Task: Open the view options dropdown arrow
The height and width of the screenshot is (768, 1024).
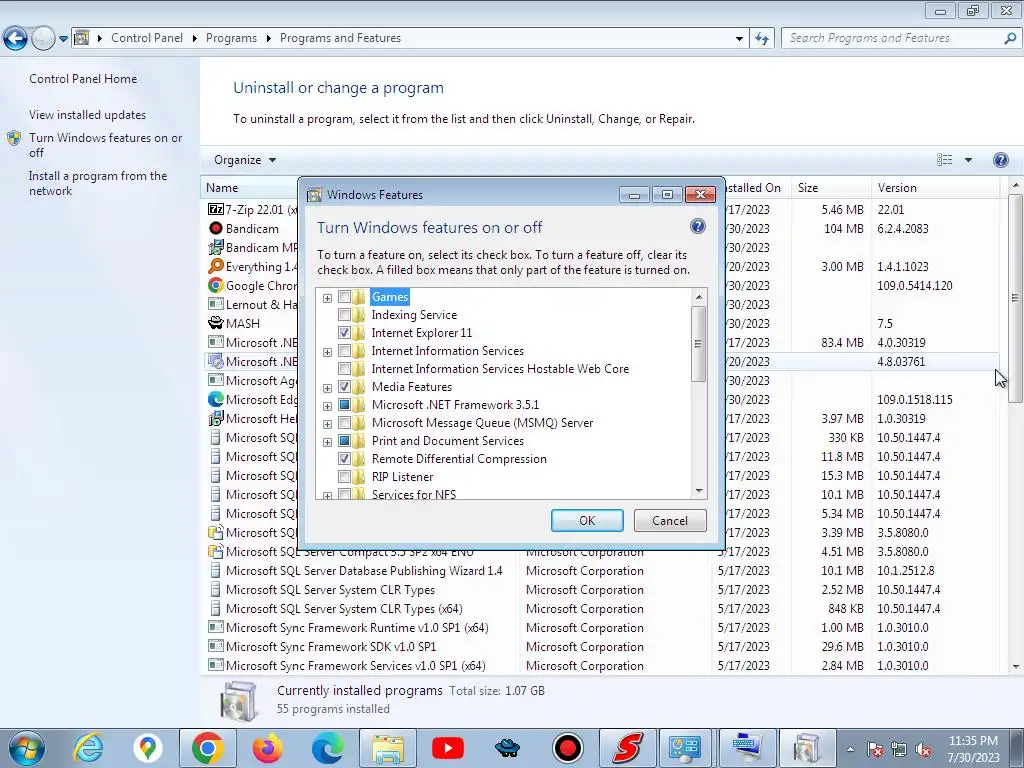Action: pyautogui.click(x=968, y=160)
